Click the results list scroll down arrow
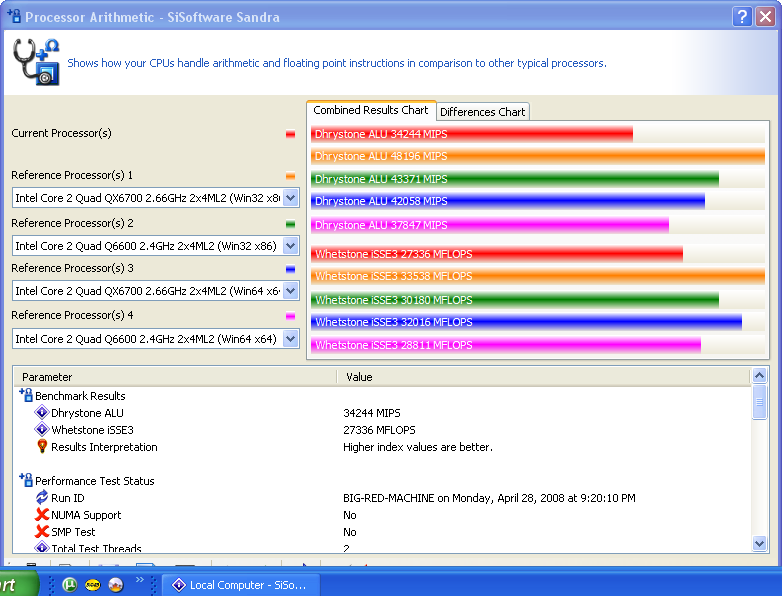The image size is (782, 596). (759, 544)
